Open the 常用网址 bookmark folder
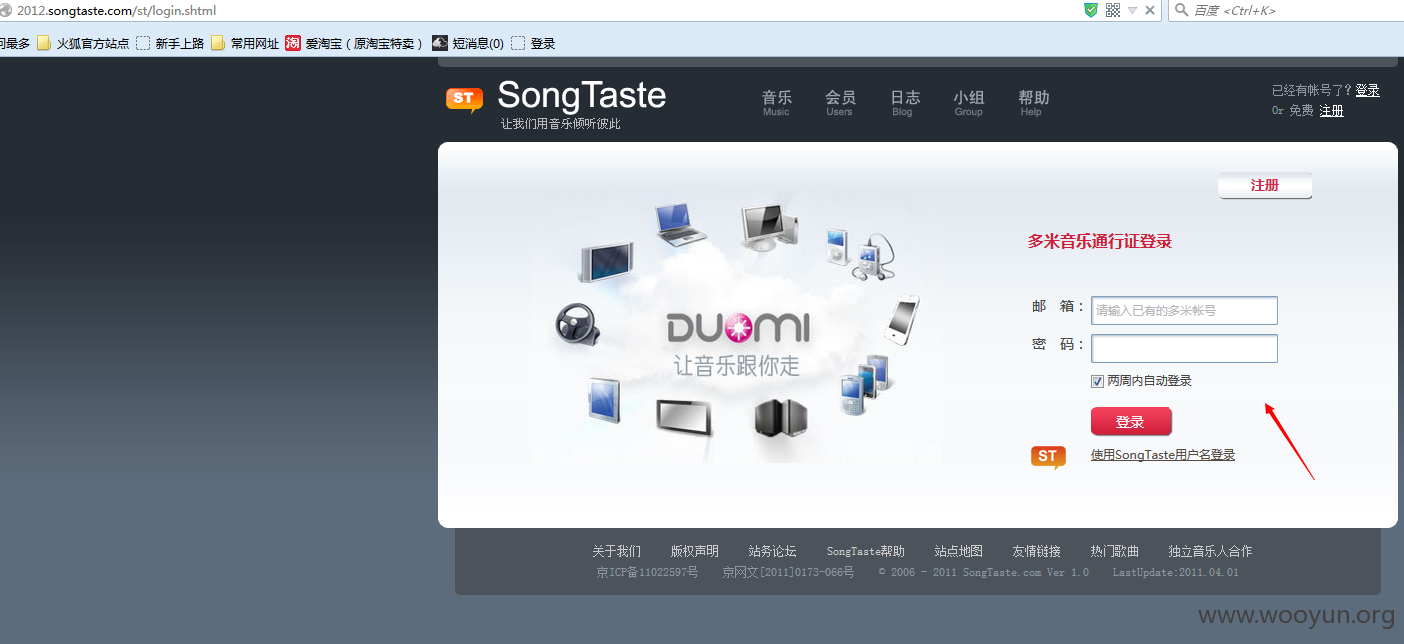This screenshot has width=1404, height=644. 245,43
